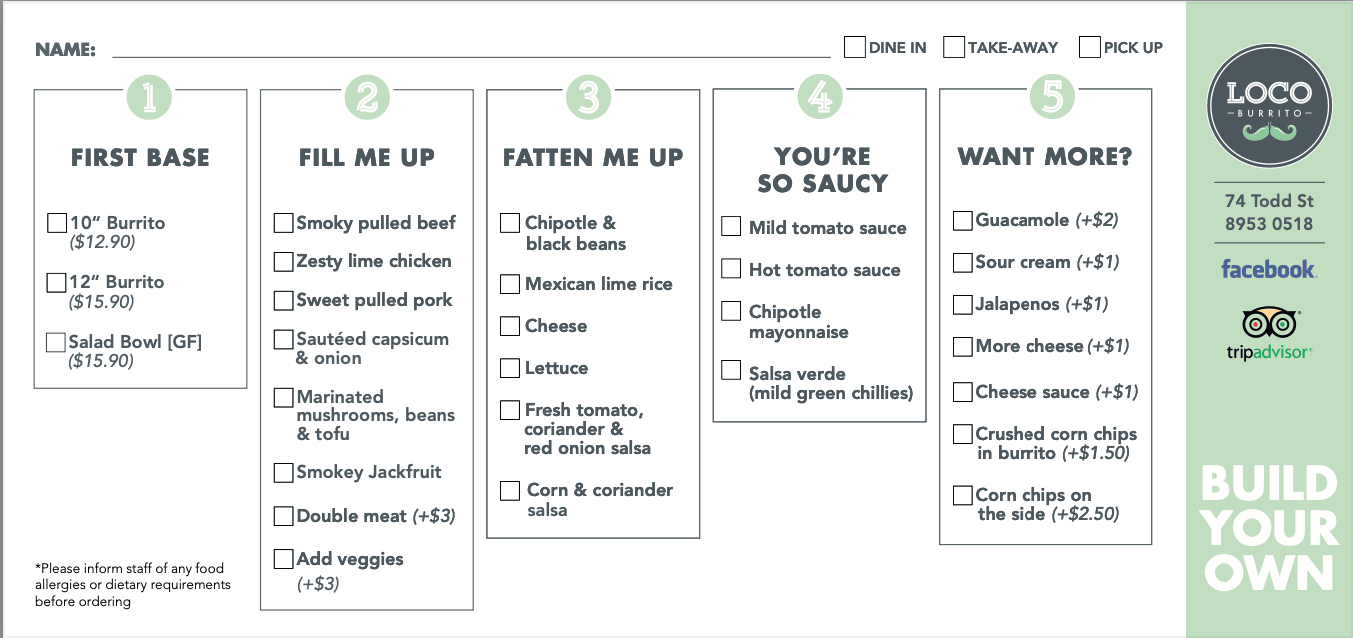Select the Guacamole extra checkbox

(x=962, y=220)
